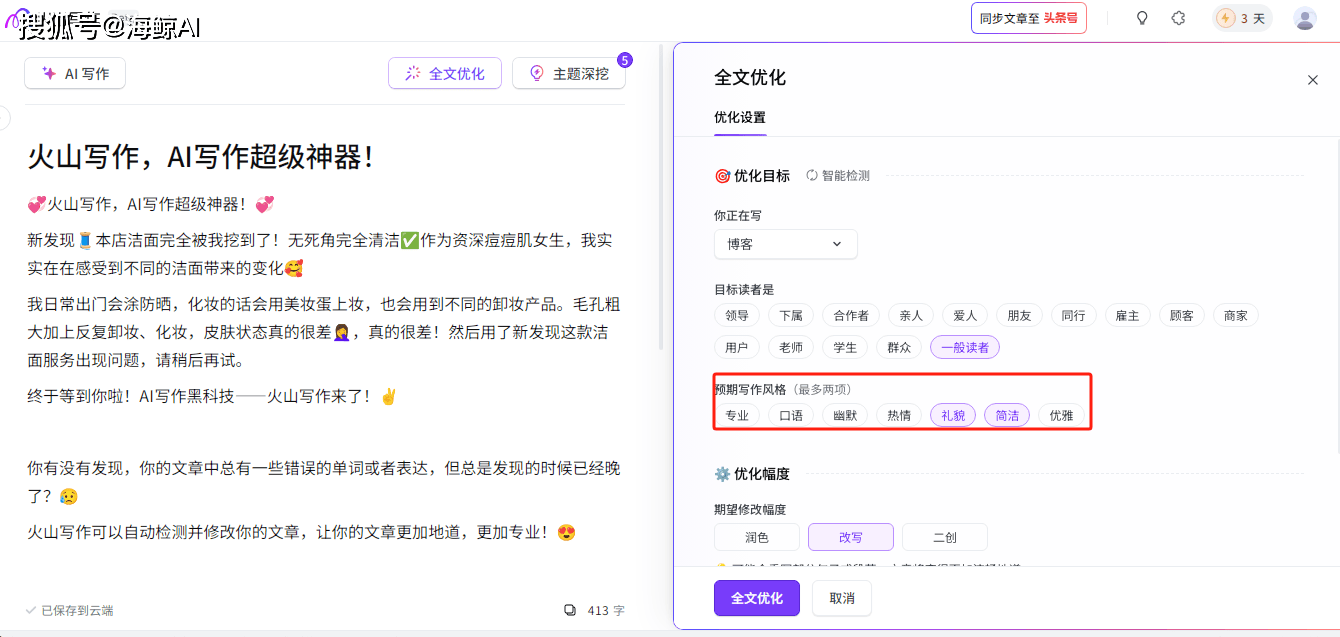Click the copy icon beside word count
This screenshot has width=1340, height=637.
pos(570,610)
